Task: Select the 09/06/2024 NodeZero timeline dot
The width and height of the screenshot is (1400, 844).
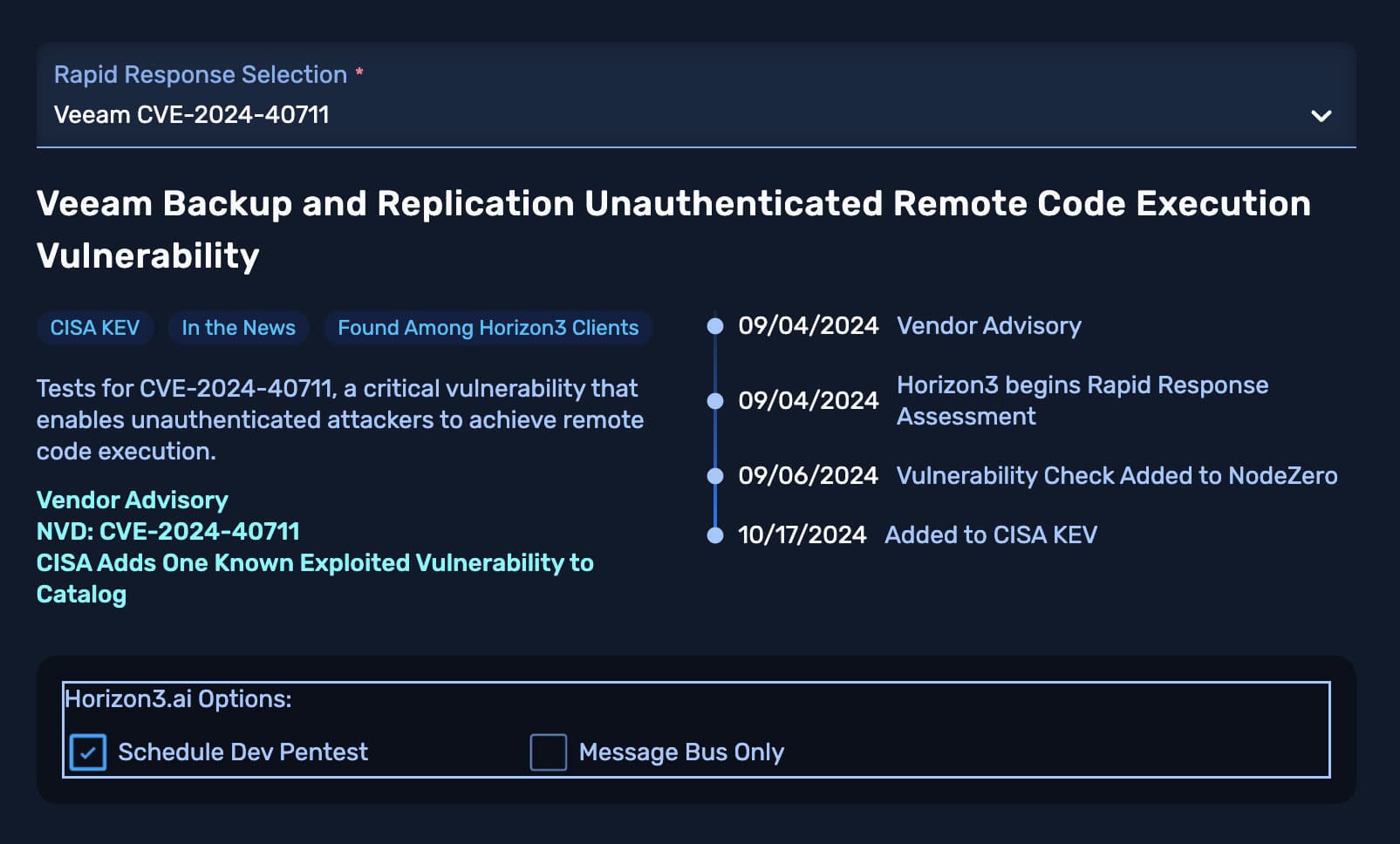Action: 715,476
